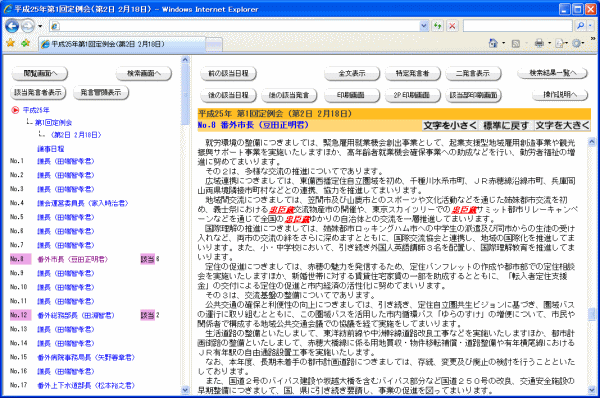Open a new blank tab
The image size is (600, 398).
(x=214, y=45)
